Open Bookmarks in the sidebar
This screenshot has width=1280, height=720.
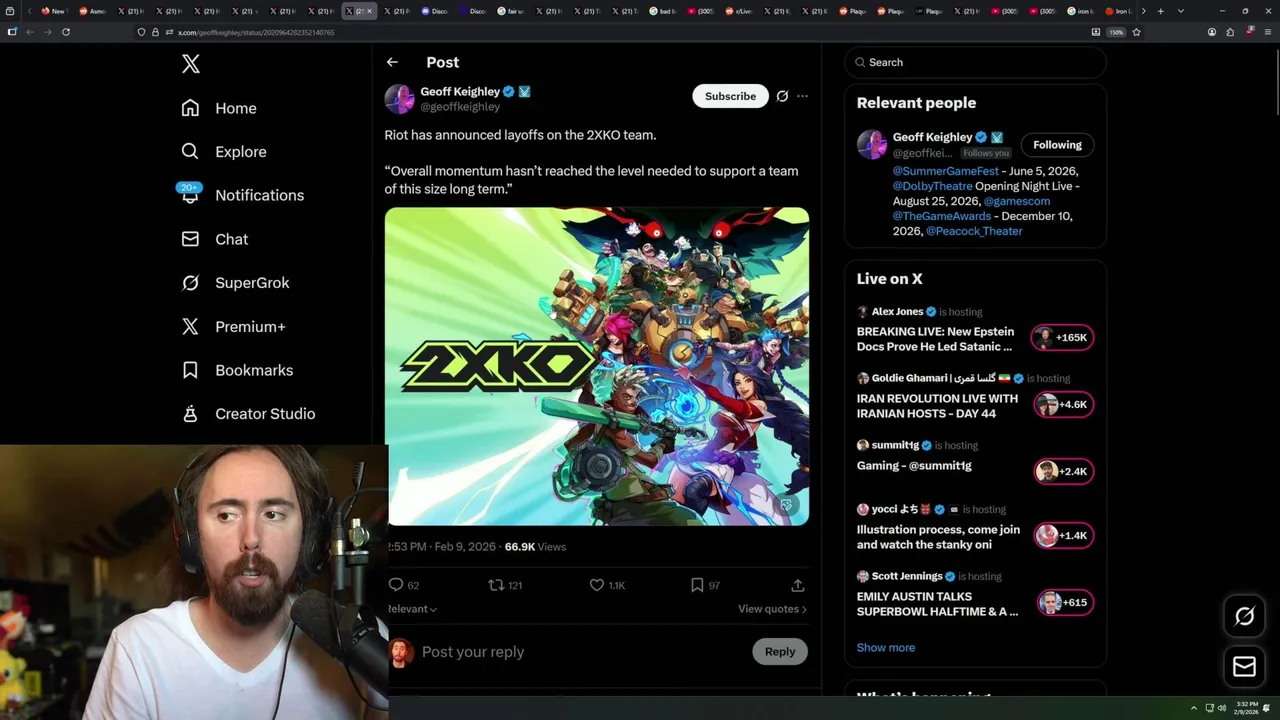[x=237, y=370]
